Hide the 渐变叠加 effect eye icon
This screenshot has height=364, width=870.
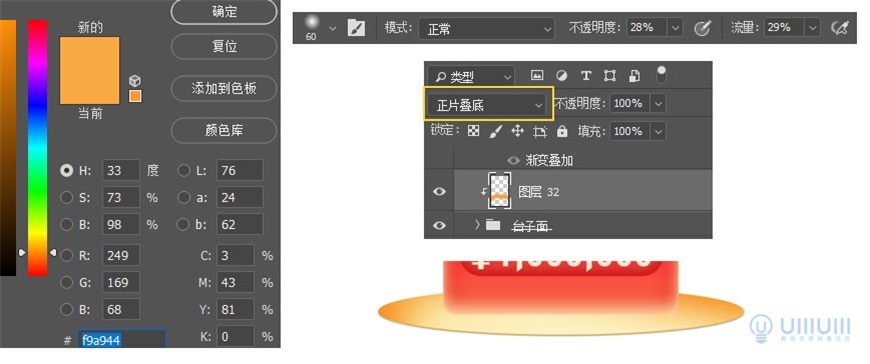(513, 160)
